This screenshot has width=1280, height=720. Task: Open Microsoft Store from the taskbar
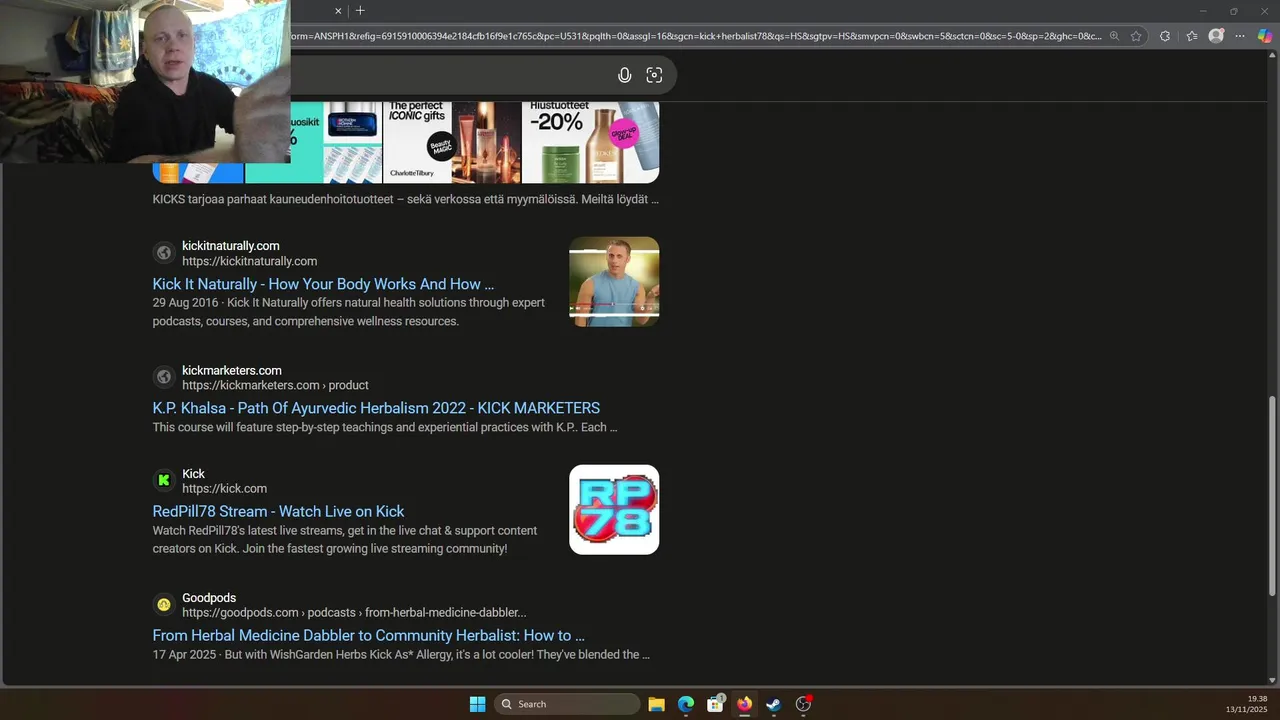715,704
